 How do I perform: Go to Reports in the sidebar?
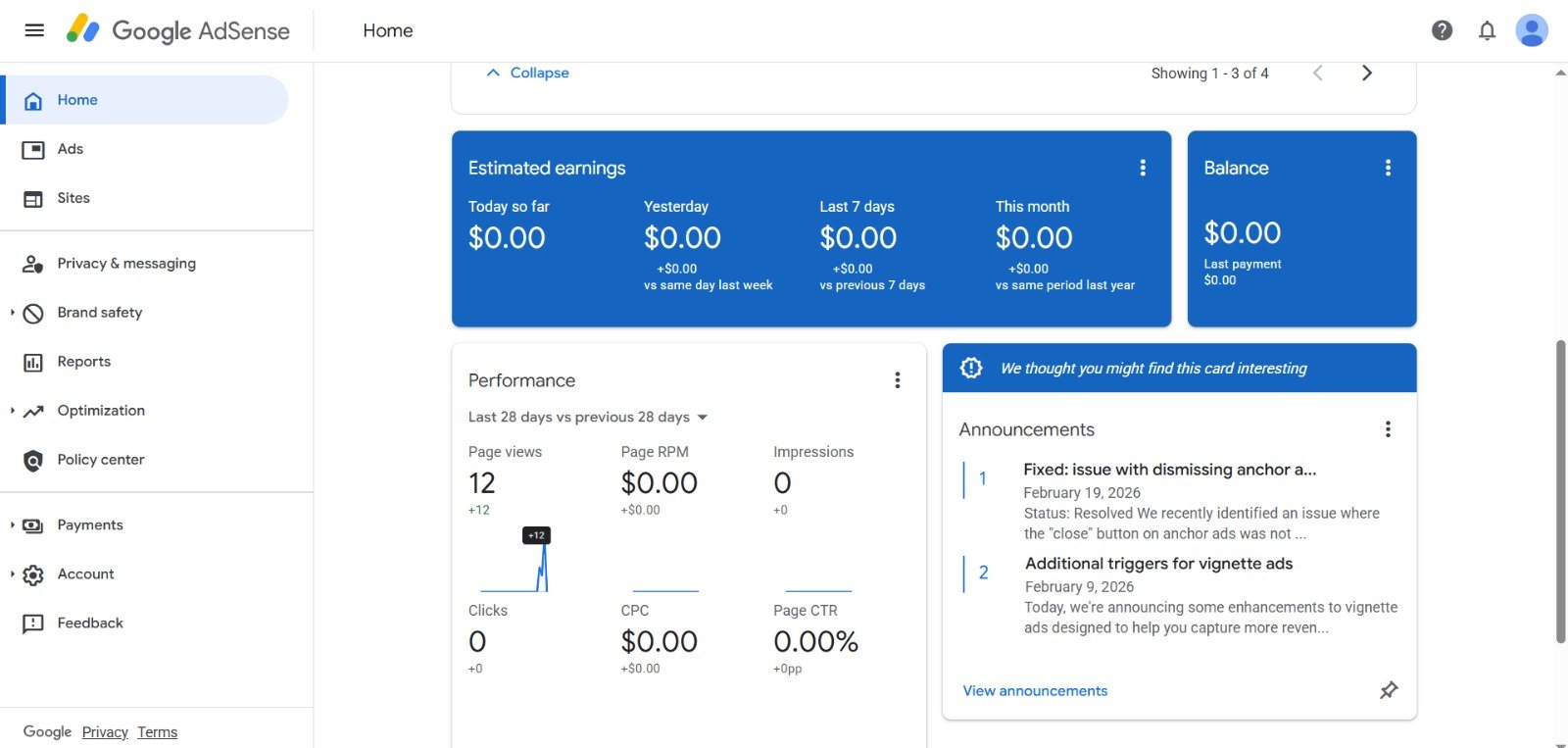coord(83,362)
